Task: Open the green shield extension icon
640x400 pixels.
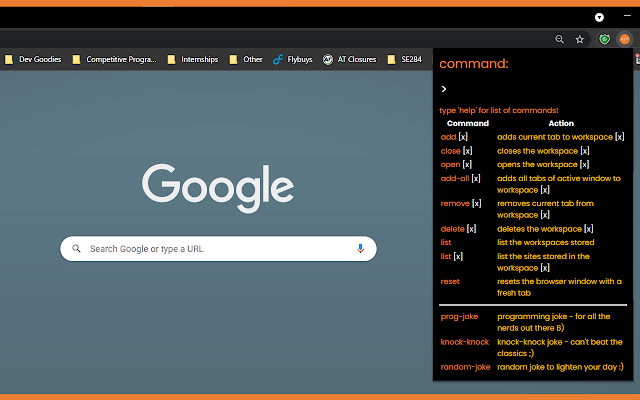Action: [604, 39]
